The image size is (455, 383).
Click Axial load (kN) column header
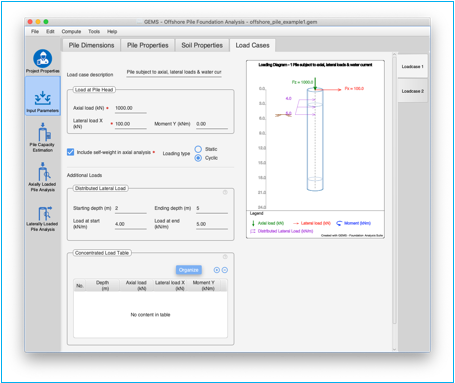pos(136,286)
